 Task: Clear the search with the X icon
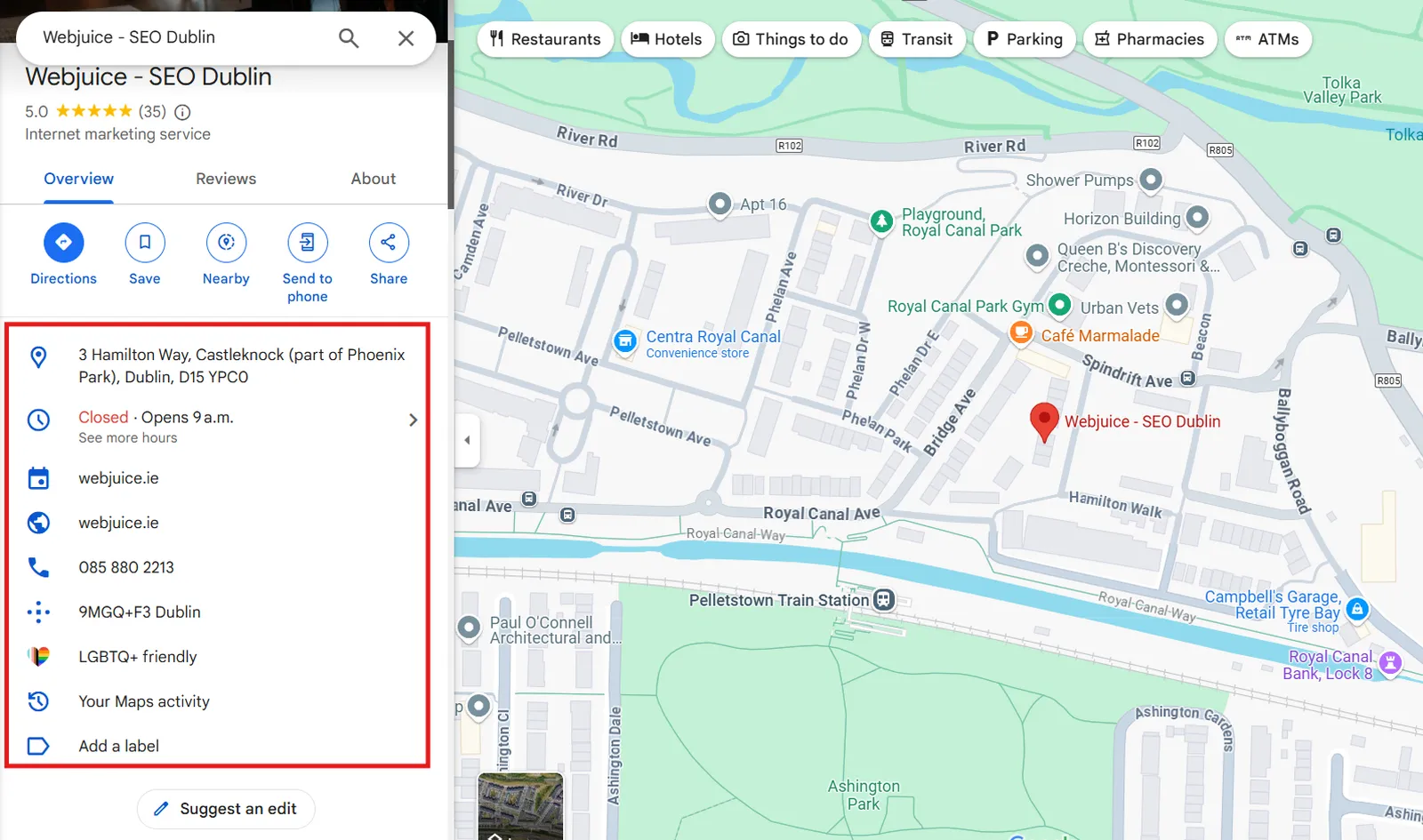coord(406,38)
